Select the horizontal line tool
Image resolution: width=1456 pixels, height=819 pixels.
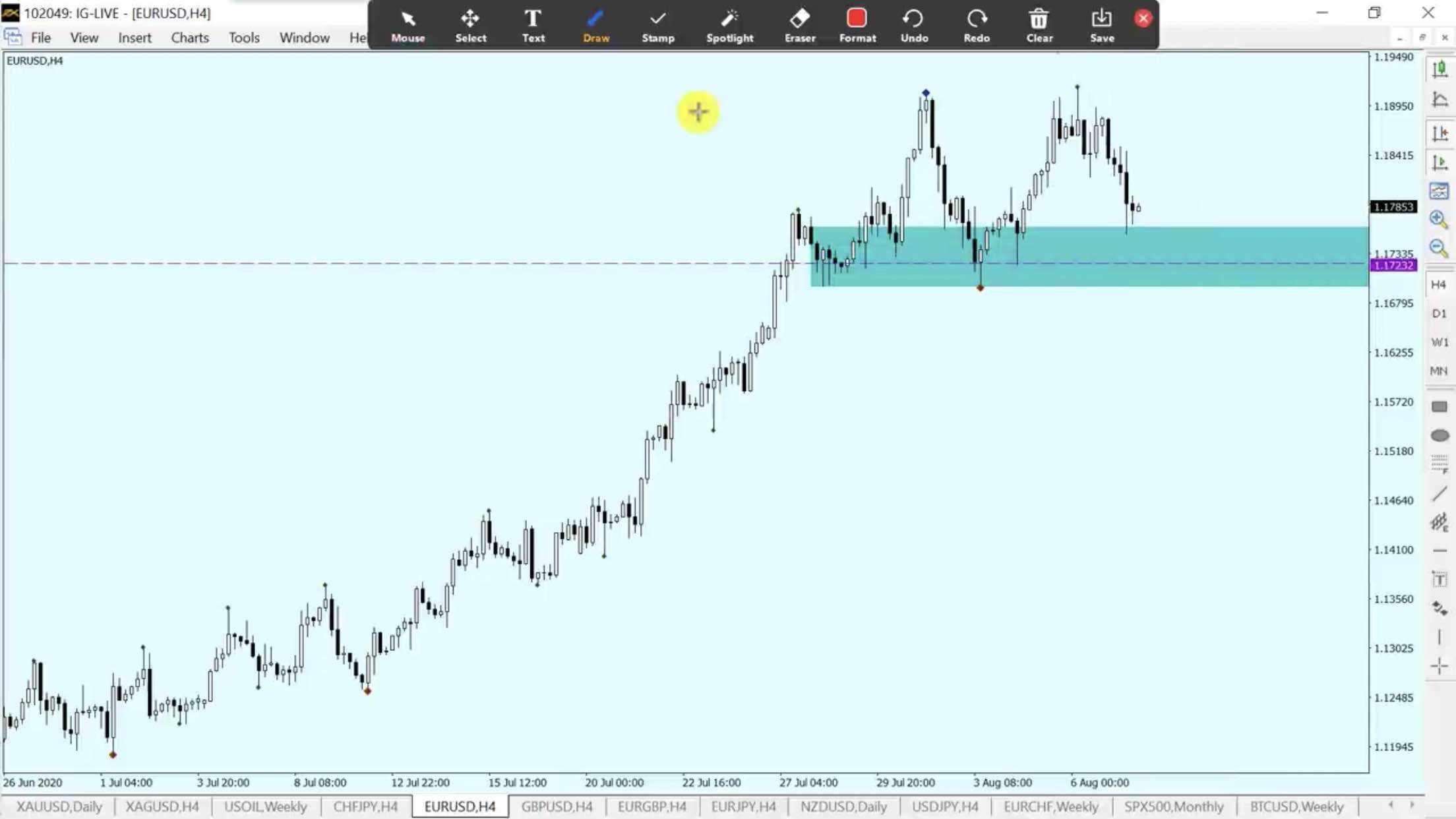[x=1440, y=551]
